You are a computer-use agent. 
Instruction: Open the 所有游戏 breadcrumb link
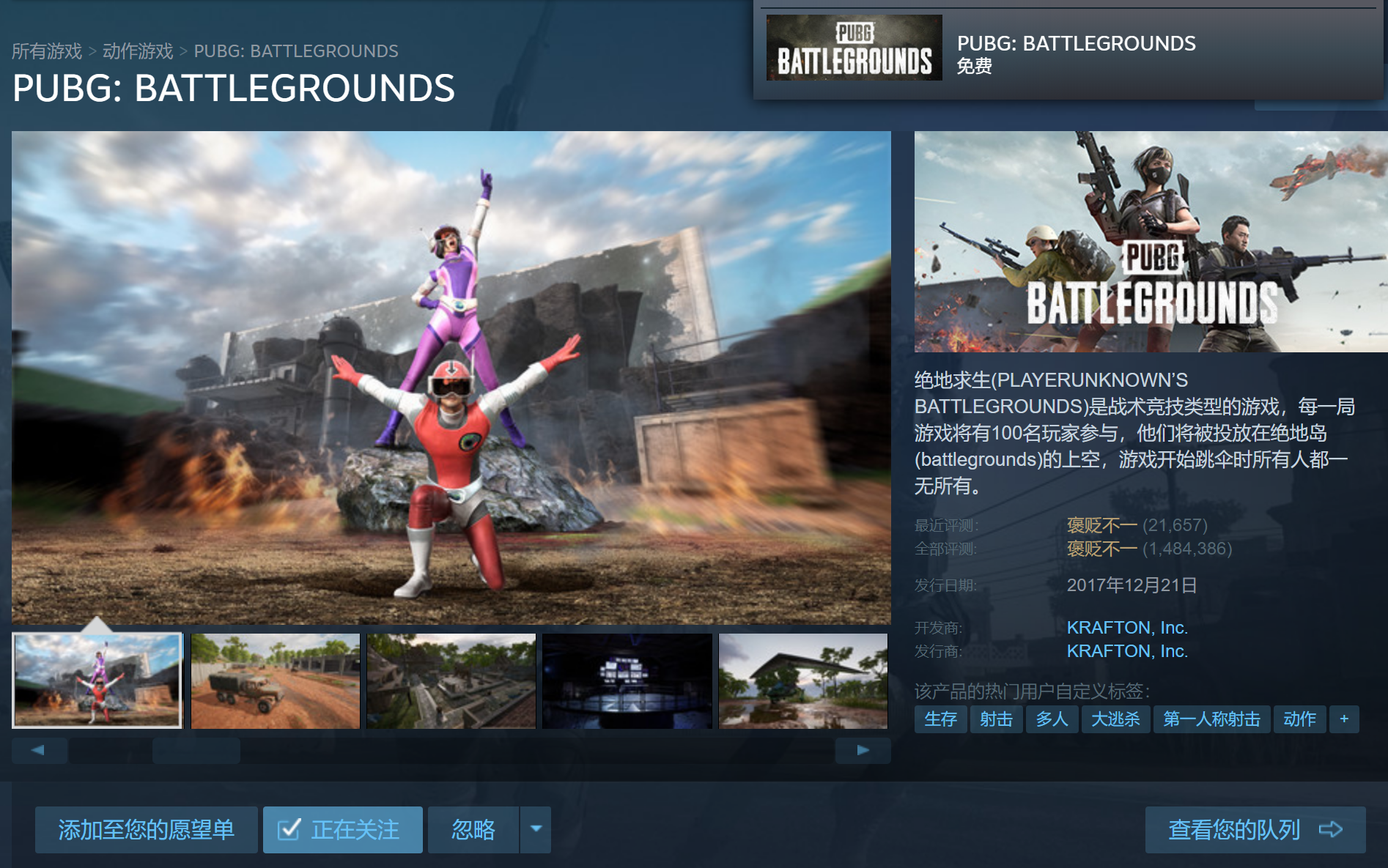pos(47,51)
